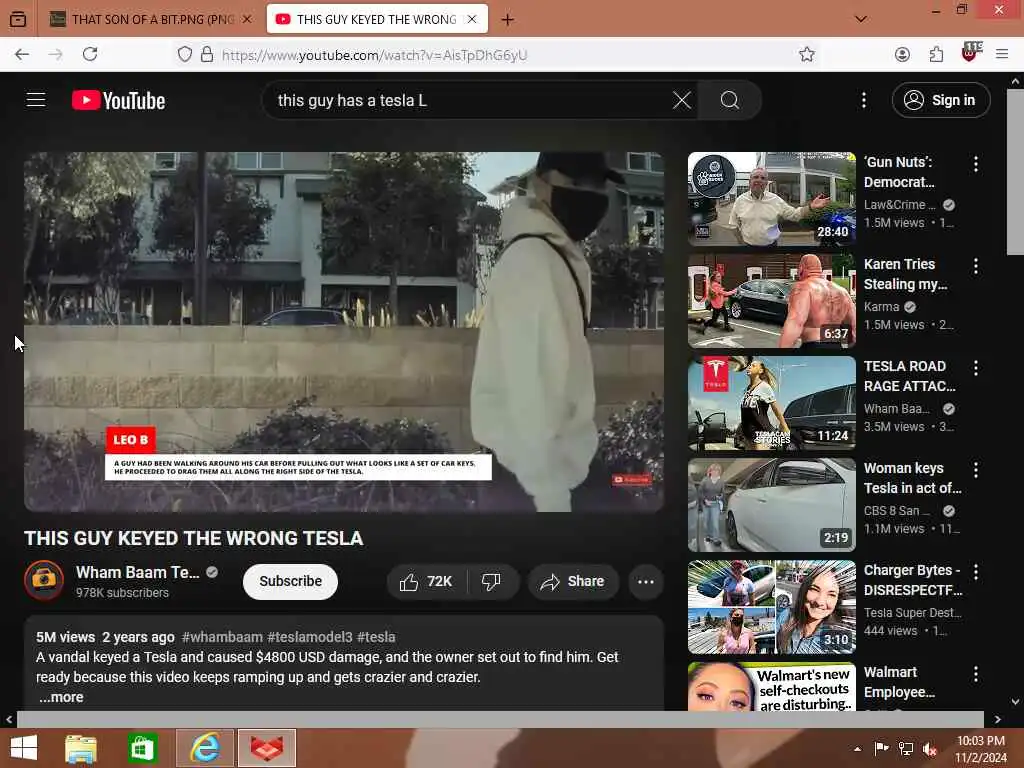The width and height of the screenshot is (1024, 768).
Task: Open options menu for Walmart Employee video
Action: coord(976,673)
